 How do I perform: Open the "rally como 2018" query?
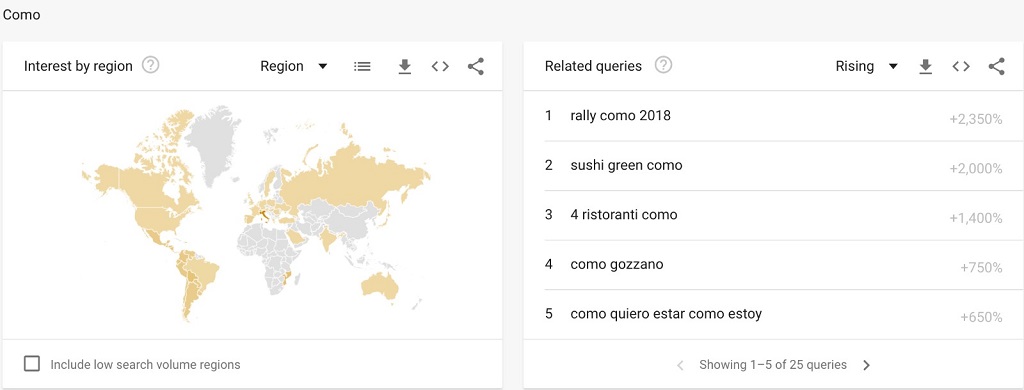pos(773,116)
